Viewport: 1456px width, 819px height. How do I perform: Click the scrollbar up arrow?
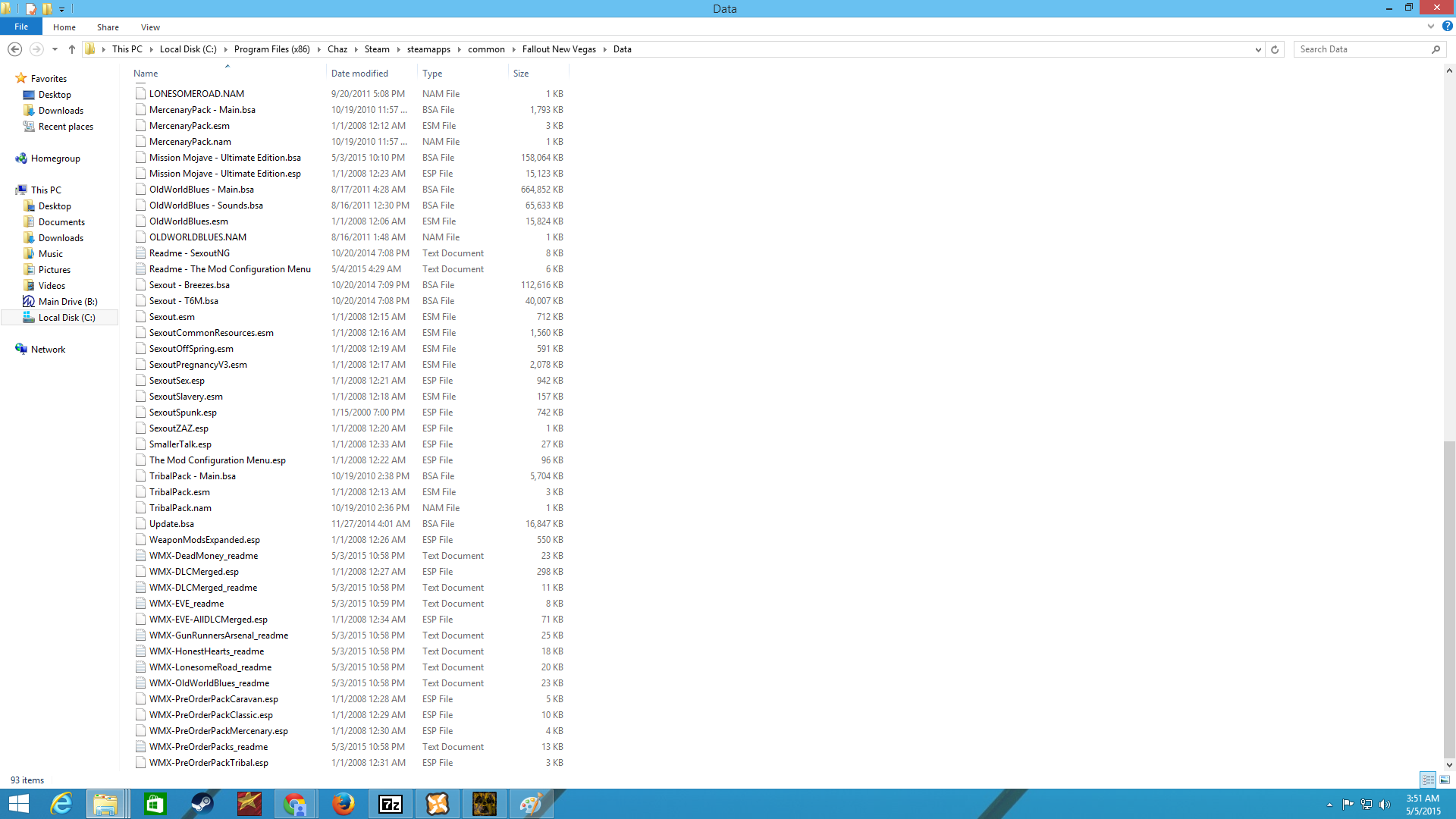click(x=1449, y=71)
